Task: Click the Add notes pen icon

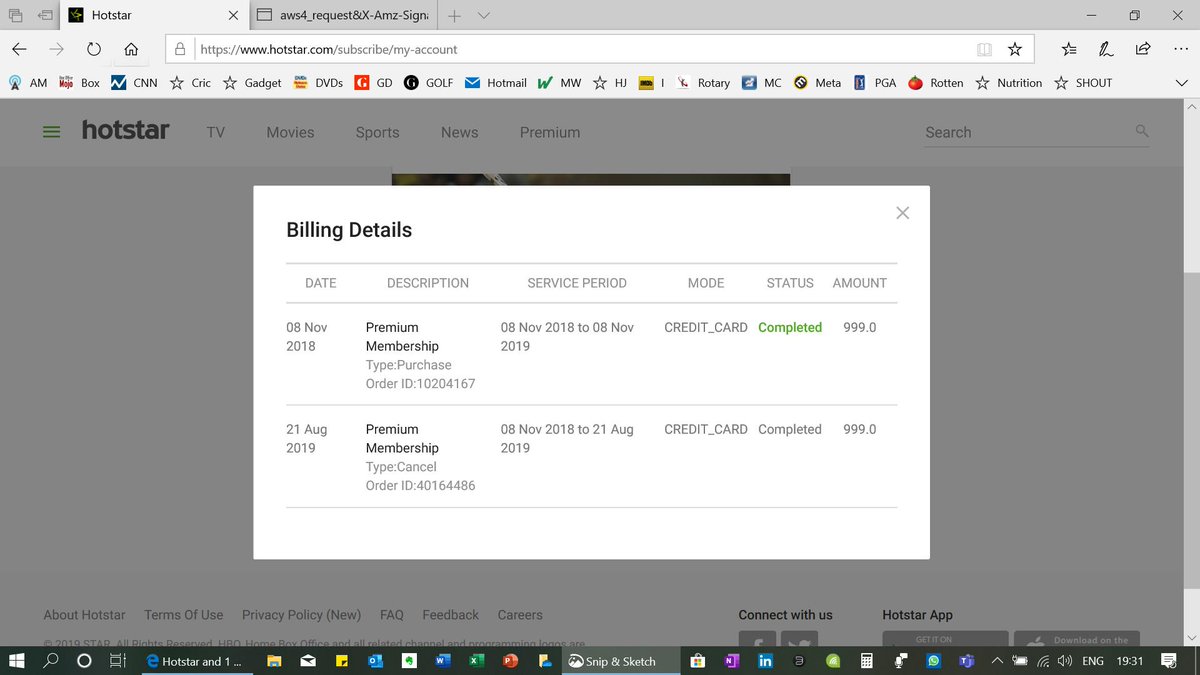Action: click(x=1106, y=48)
